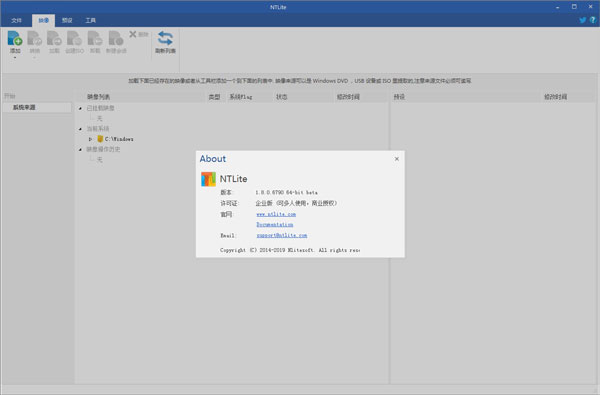Open the File (文件) menu tab
Viewport: 600px width, 395px height.
(x=16, y=20)
